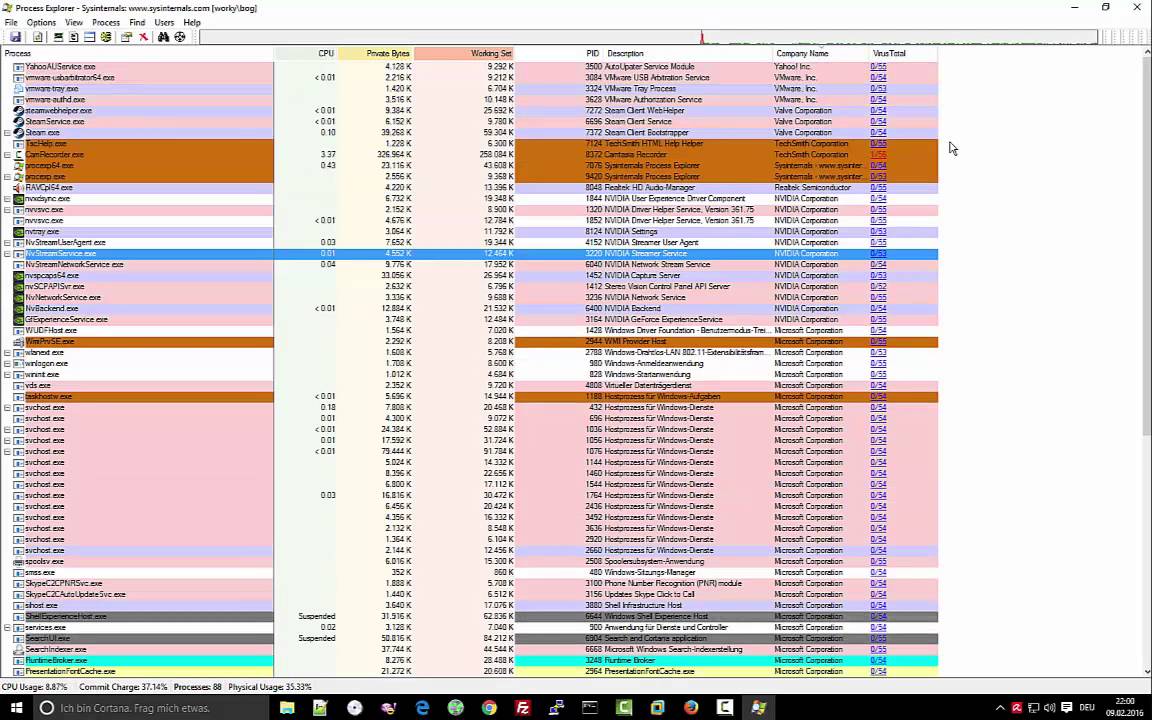Screen dimensions: 1152x720
Task: Open System Information from the toolbar
Action: click(58, 37)
